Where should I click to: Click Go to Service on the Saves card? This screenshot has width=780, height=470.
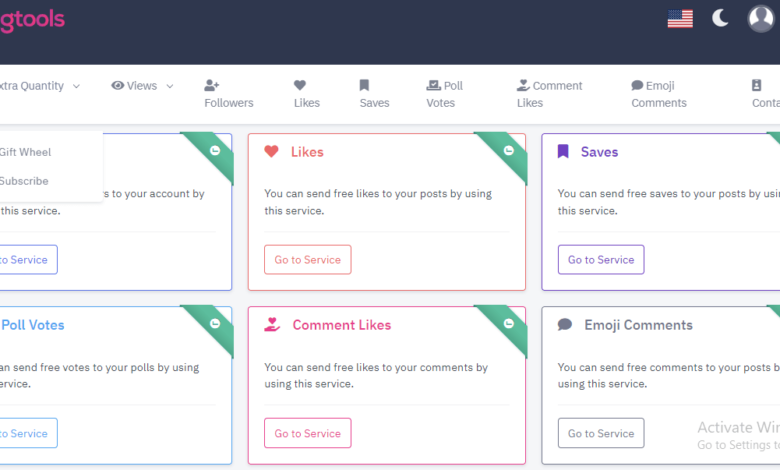pyautogui.click(x=601, y=260)
